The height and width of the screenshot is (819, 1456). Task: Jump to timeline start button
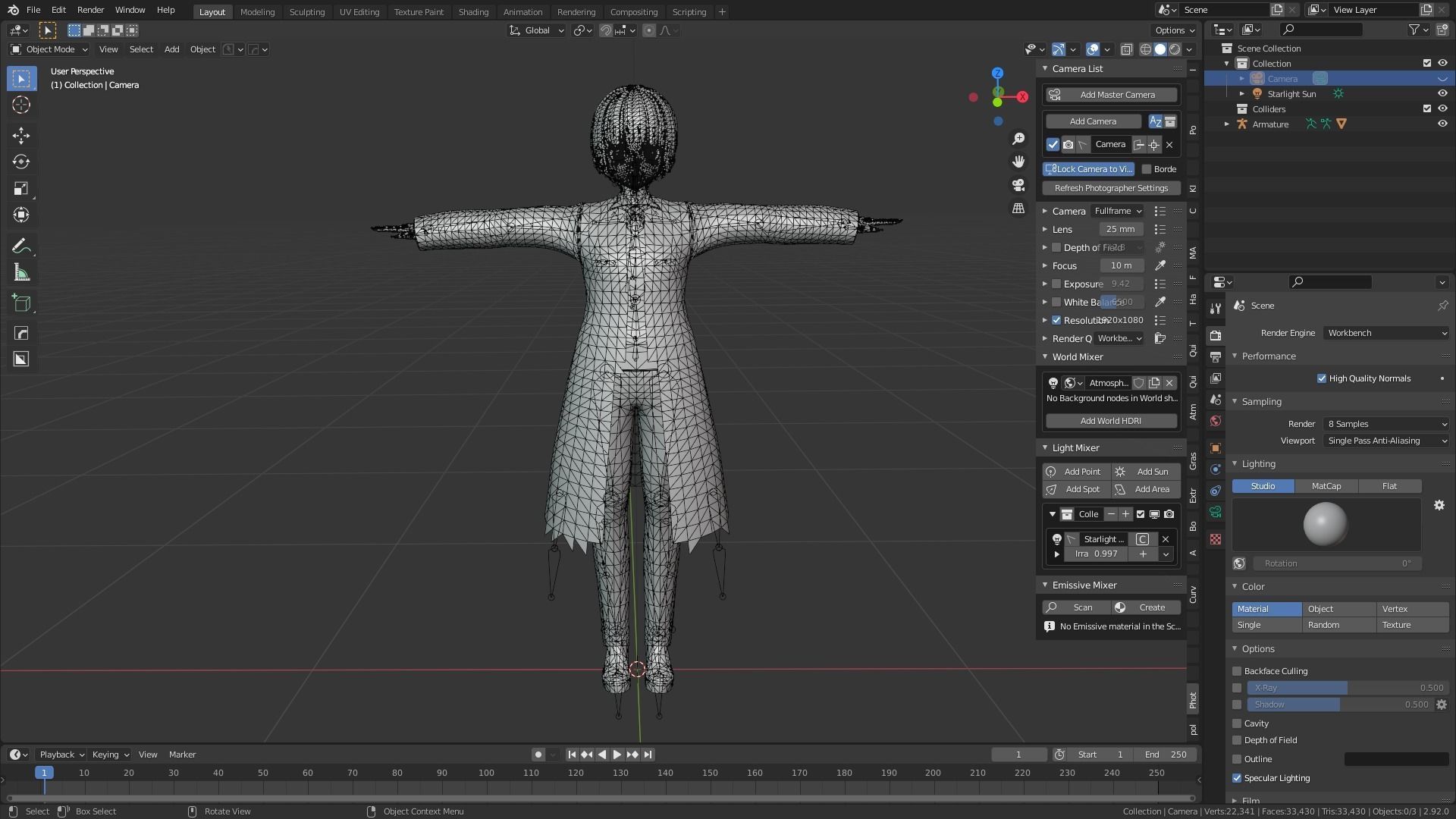(572, 755)
